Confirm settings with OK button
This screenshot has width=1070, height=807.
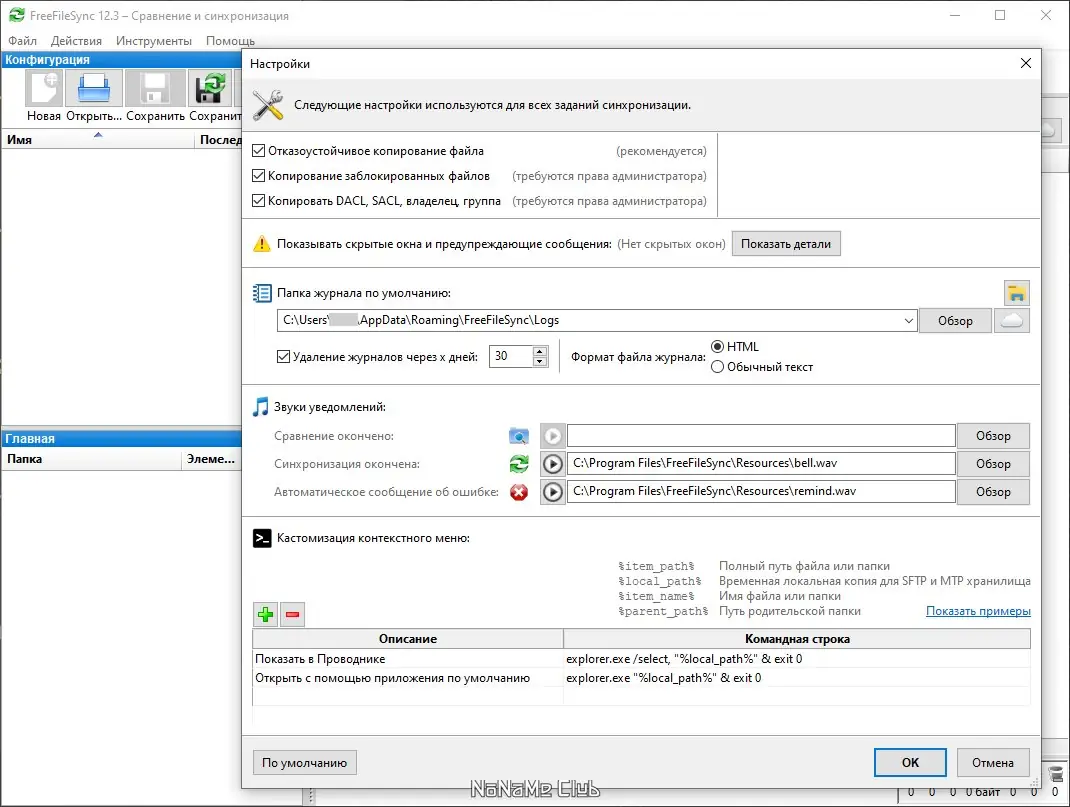click(x=910, y=763)
